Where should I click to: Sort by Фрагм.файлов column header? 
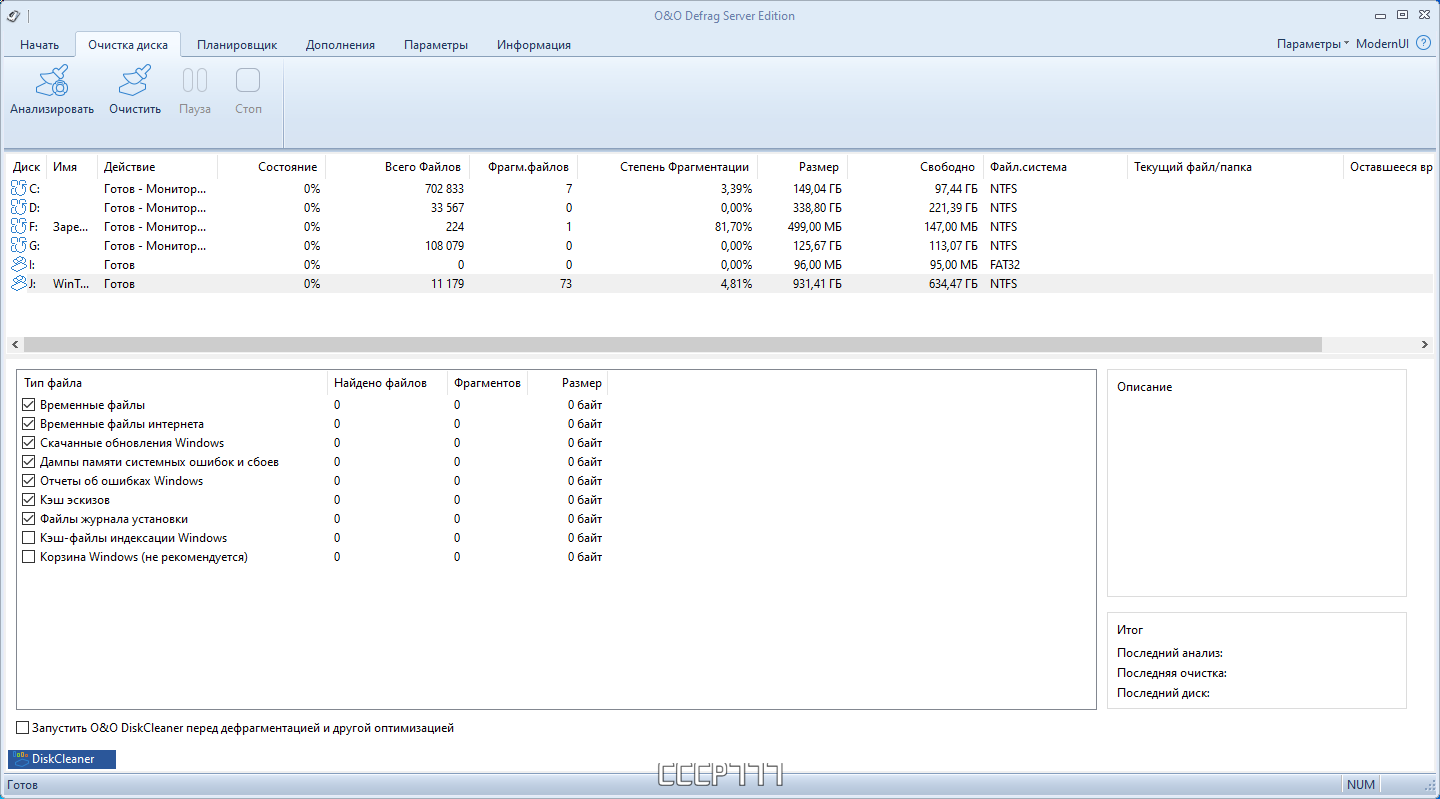tap(523, 167)
